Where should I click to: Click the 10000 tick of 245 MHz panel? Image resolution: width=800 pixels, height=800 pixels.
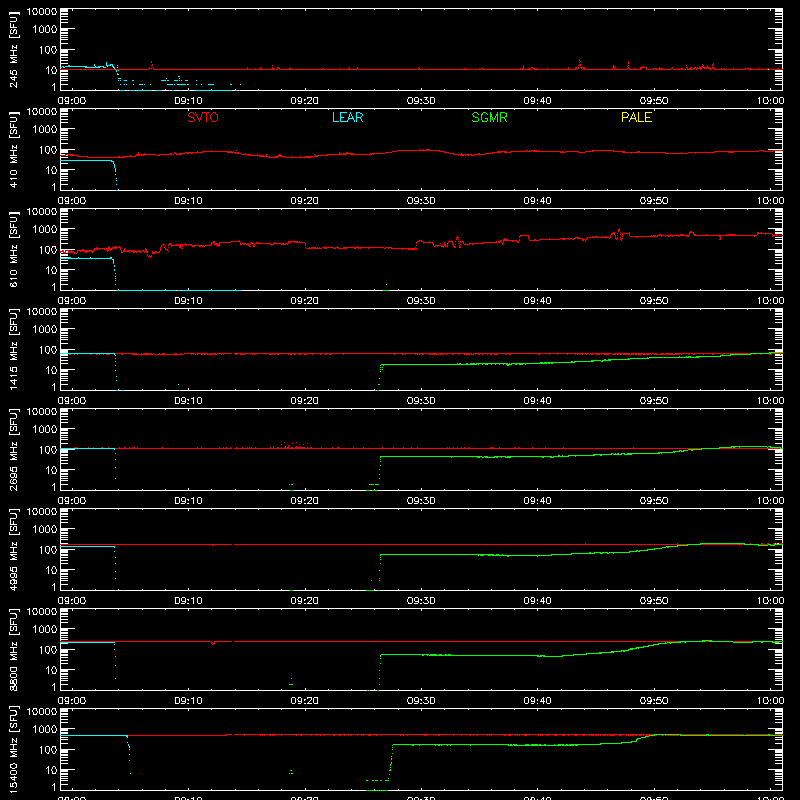point(42,12)
